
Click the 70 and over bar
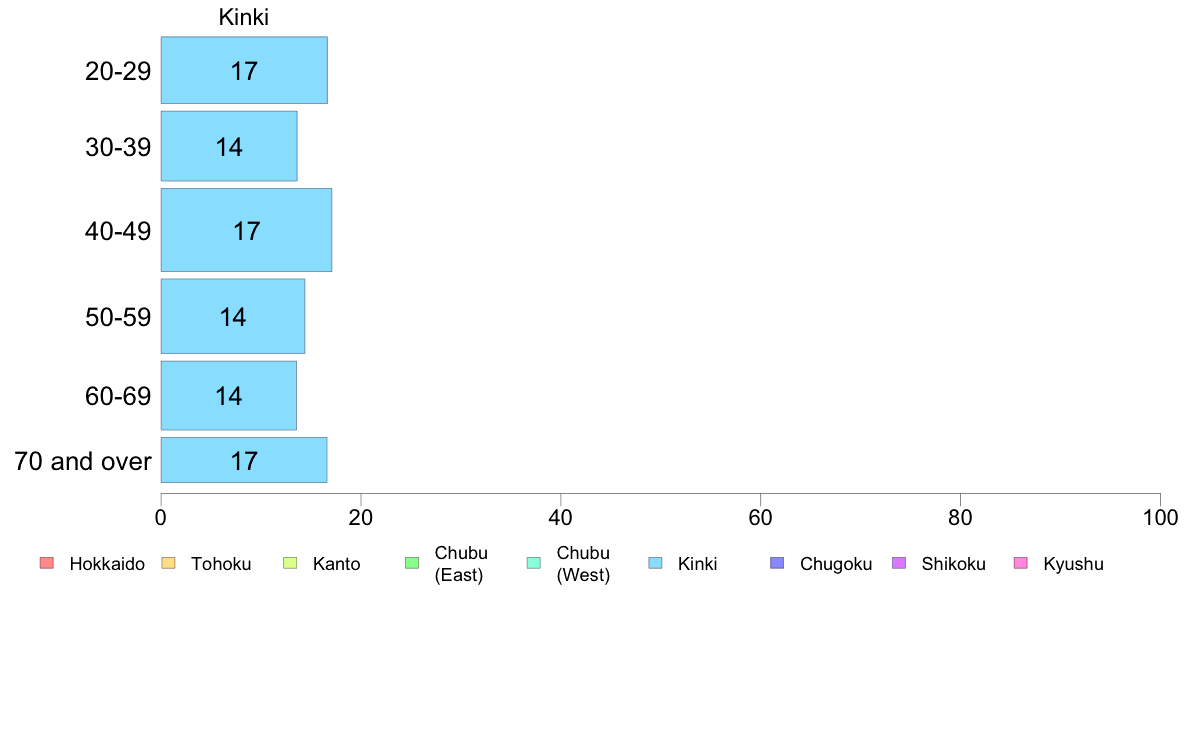244,460
